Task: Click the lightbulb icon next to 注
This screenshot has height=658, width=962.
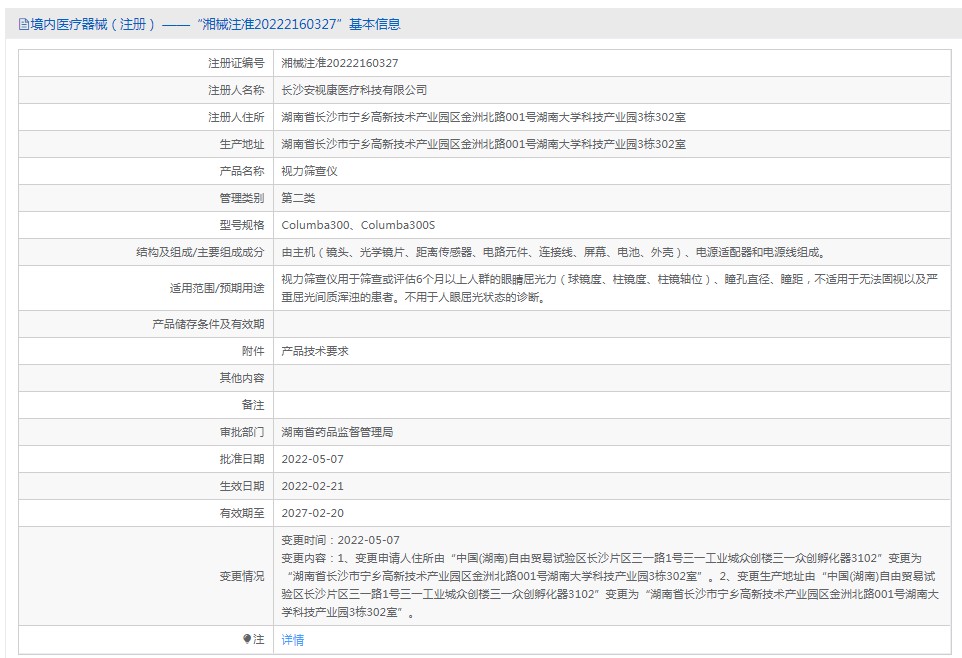Action: (x=247, y=639)
